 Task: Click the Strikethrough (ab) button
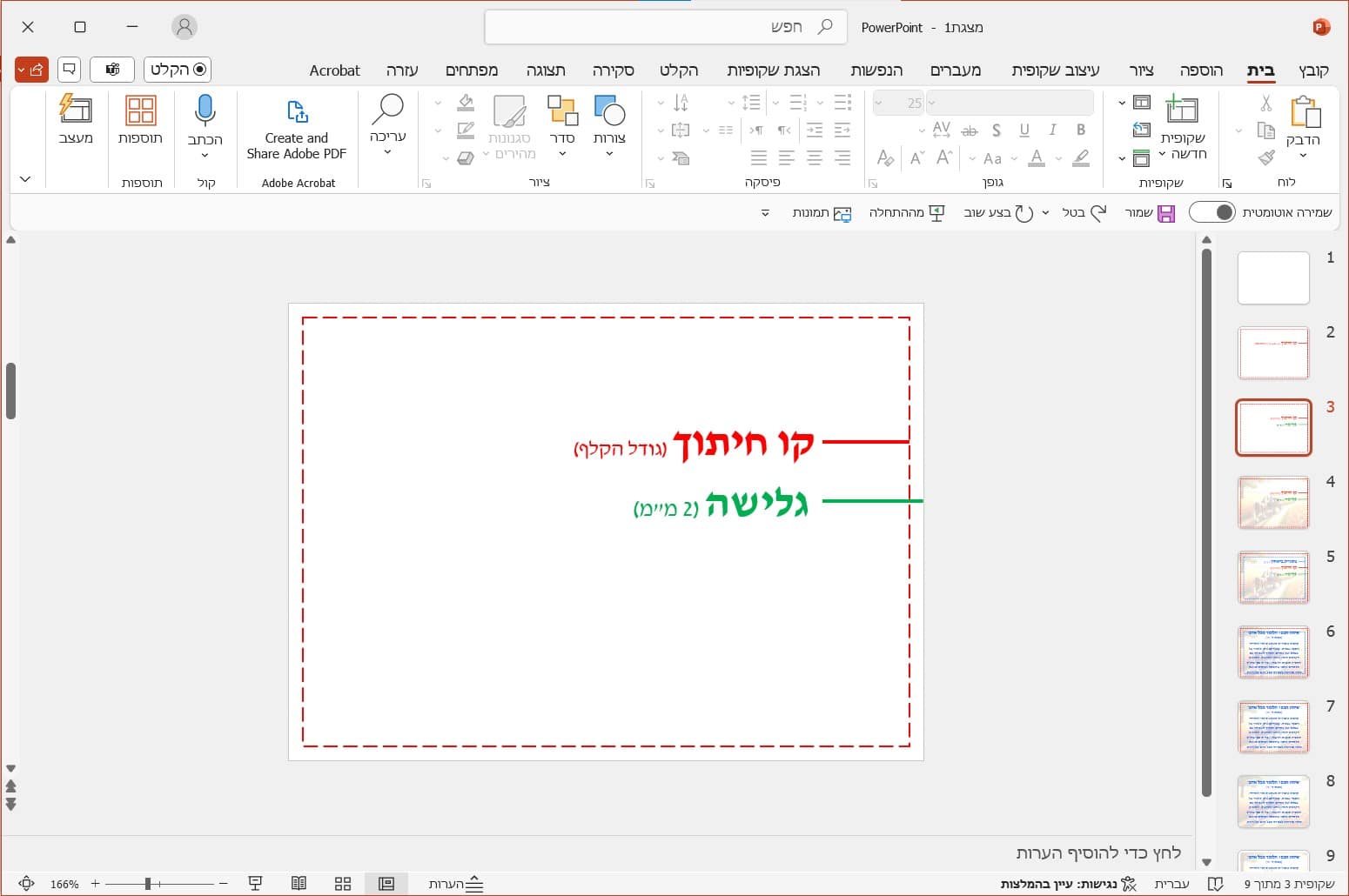969,130
